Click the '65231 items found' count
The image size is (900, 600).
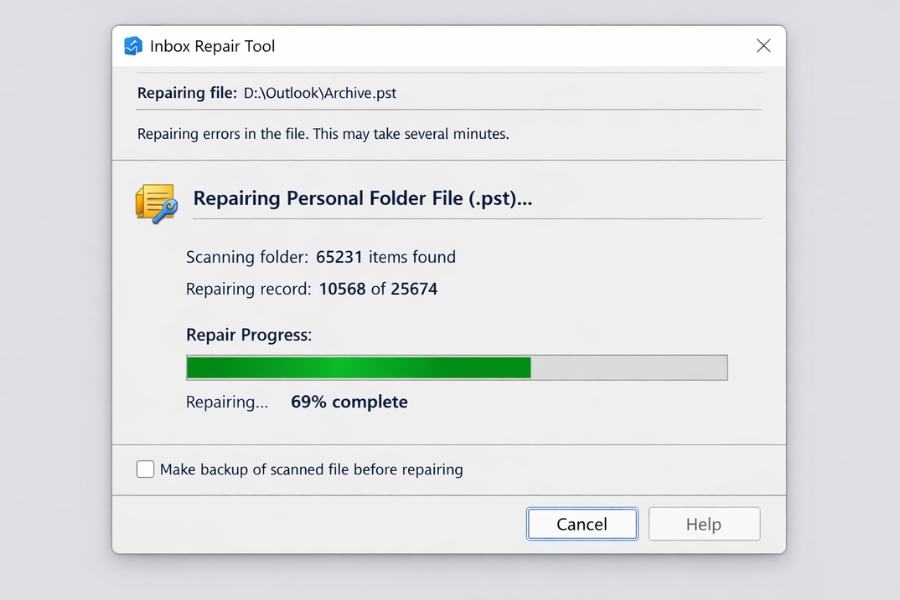click(x=386, y=257)
